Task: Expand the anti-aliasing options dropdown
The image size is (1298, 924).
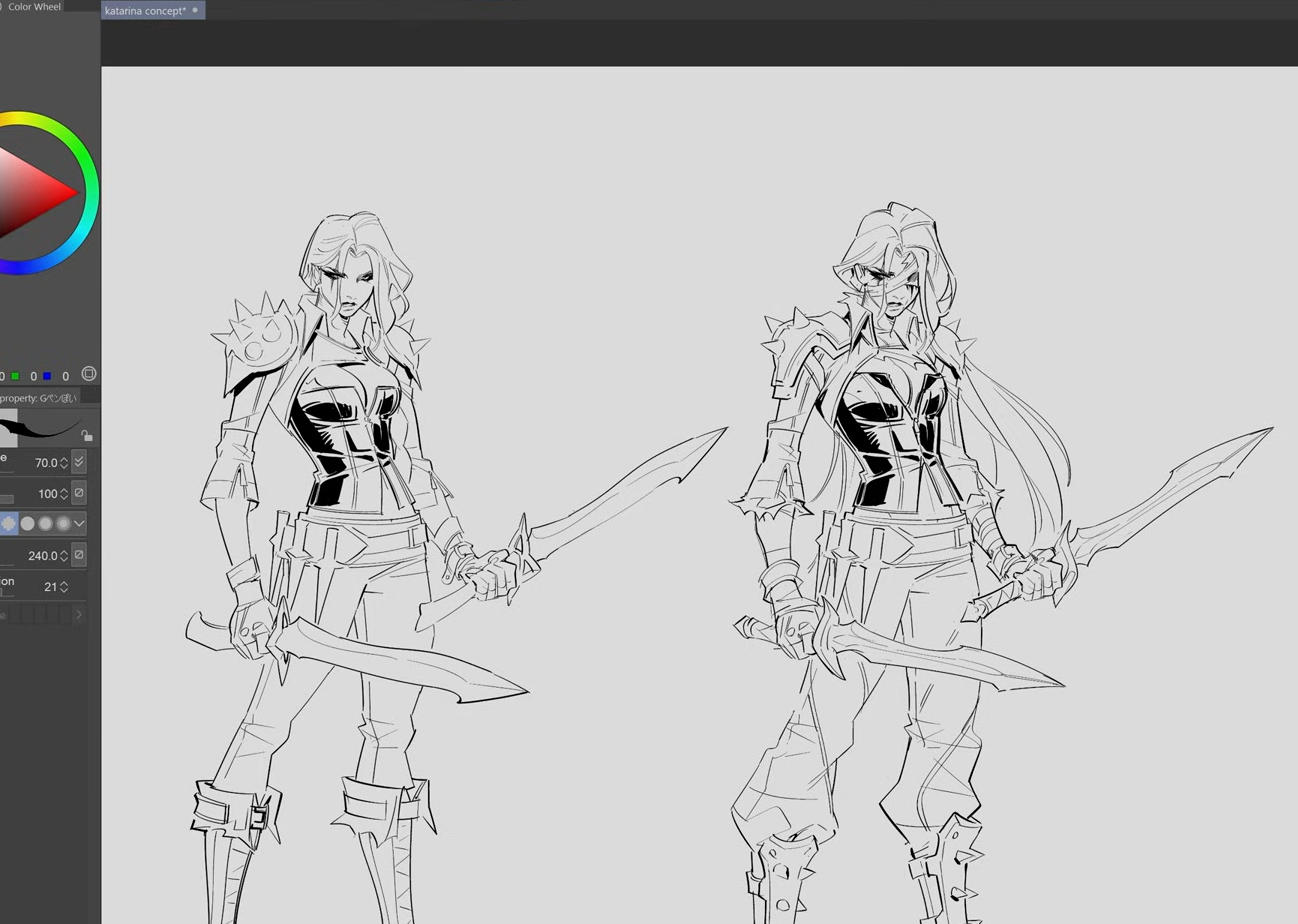Action: (80, 523)
